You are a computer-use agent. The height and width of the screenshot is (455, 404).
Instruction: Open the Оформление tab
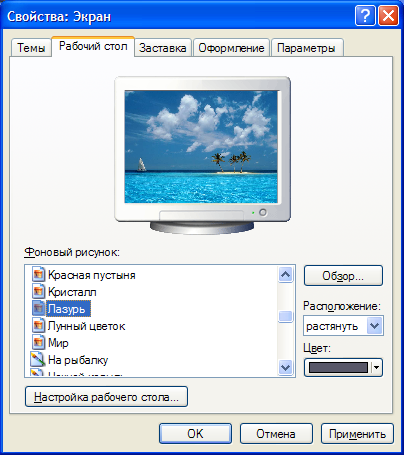click(x=231, y=48)
